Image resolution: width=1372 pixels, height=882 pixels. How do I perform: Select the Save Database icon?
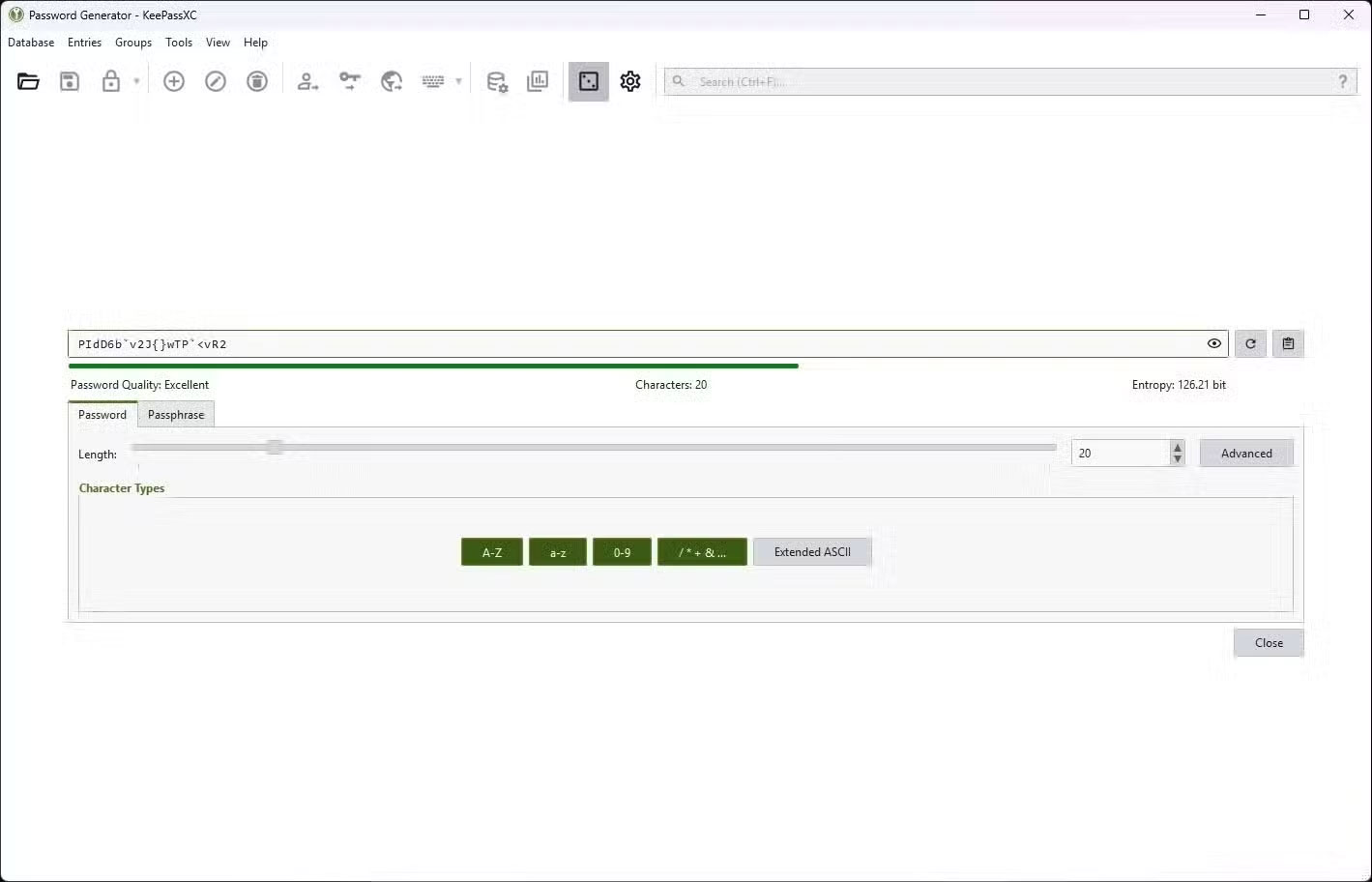coord(69,81)
